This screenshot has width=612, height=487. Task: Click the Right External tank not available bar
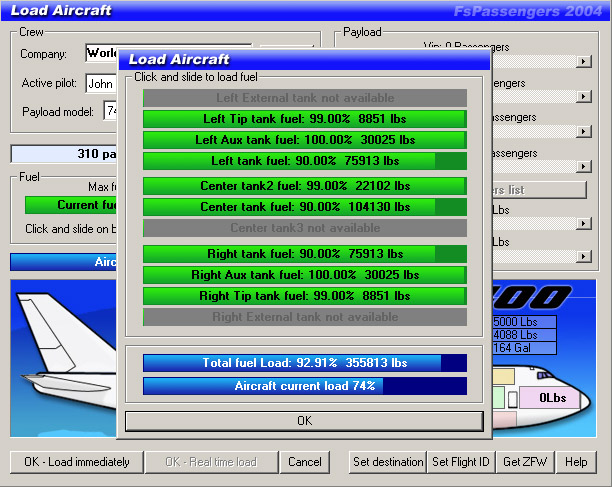pyautogui.click(x=305, y=317)
